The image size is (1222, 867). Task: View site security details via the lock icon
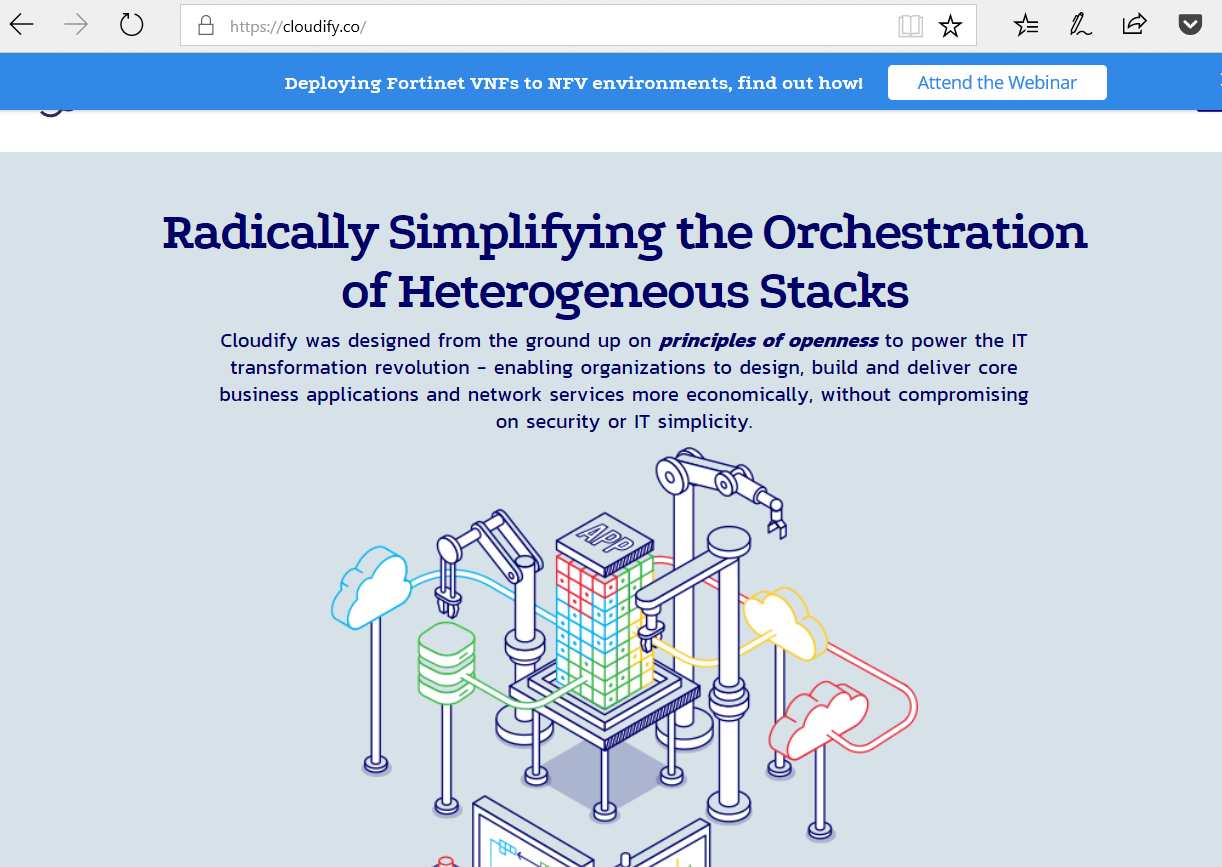(206, 27)
